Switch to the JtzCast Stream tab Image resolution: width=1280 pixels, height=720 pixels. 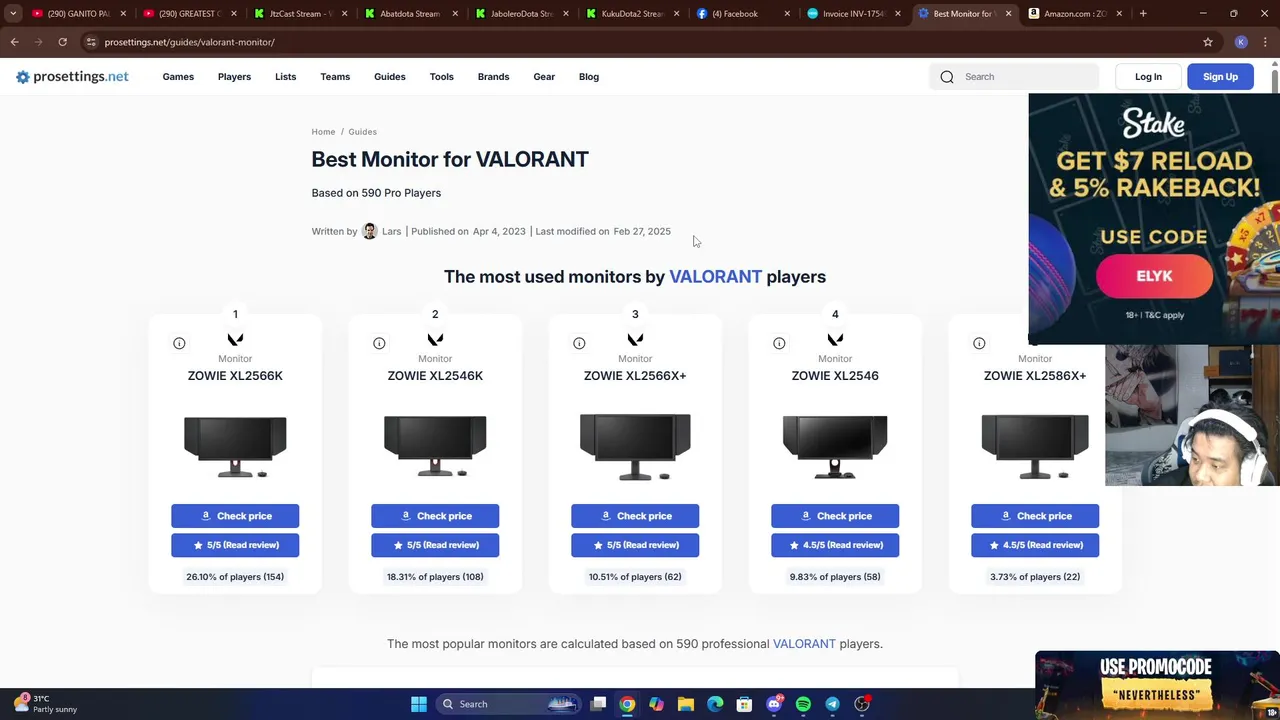294,14
